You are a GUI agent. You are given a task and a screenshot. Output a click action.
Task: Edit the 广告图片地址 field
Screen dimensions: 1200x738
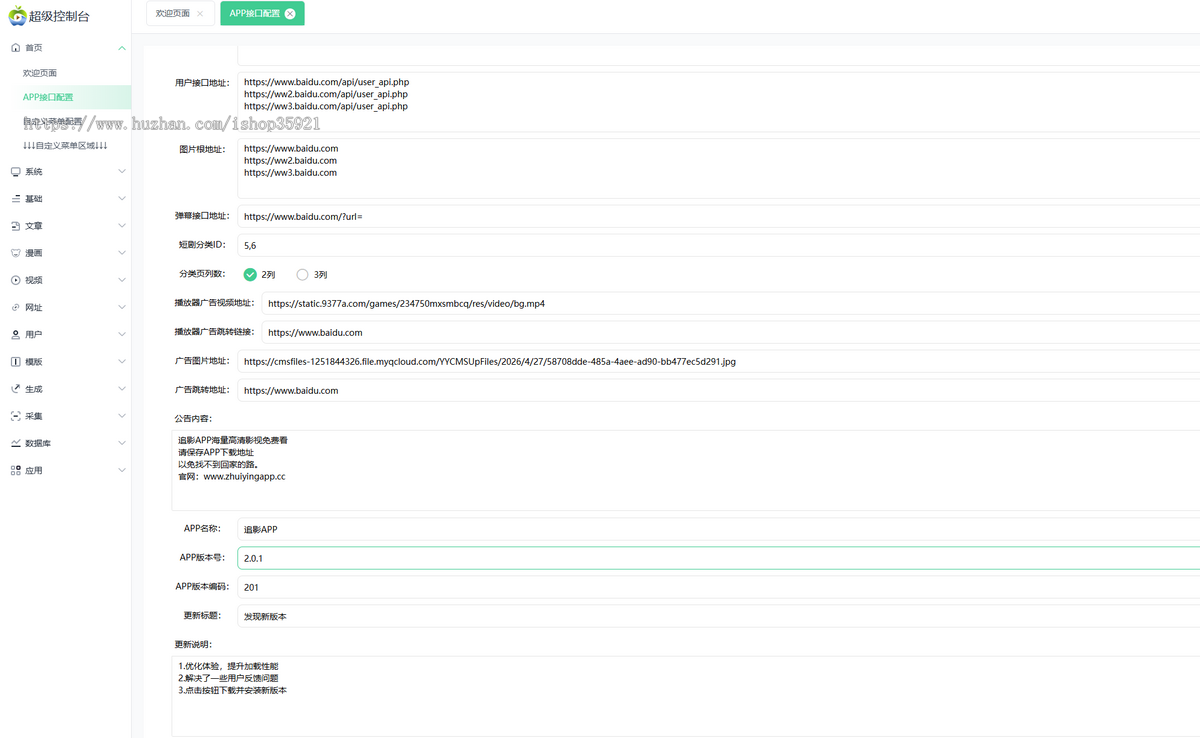click(718, 361)
